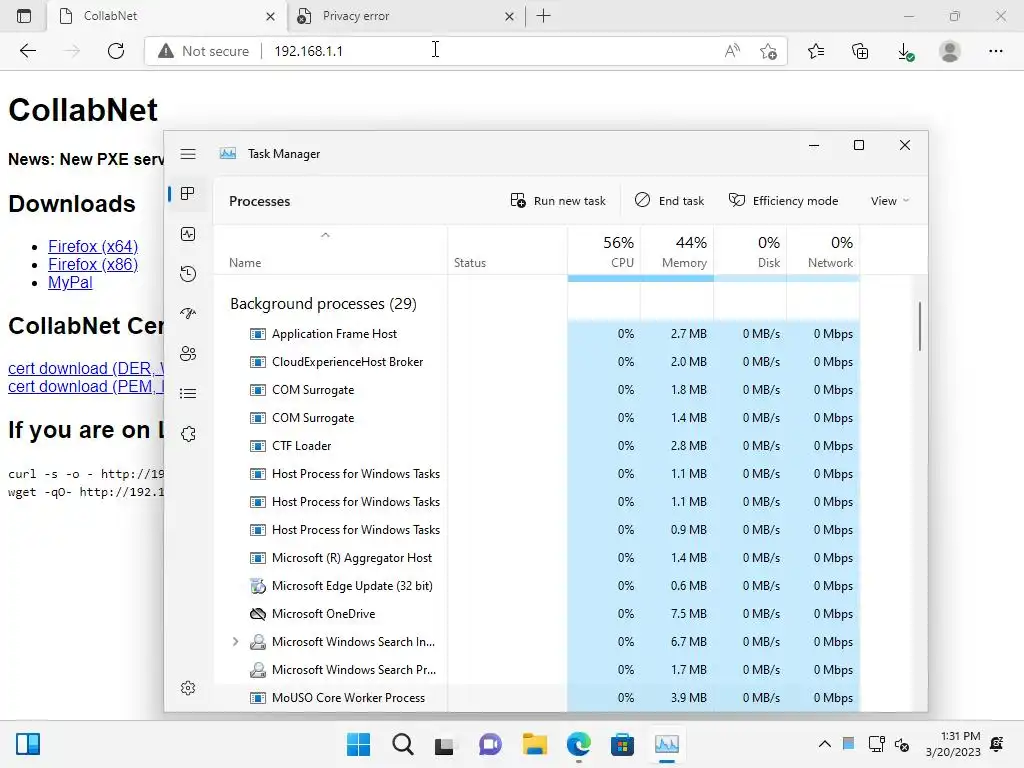Sort processes by Network column
1024x768 pixels.
[x=824, y=251]
